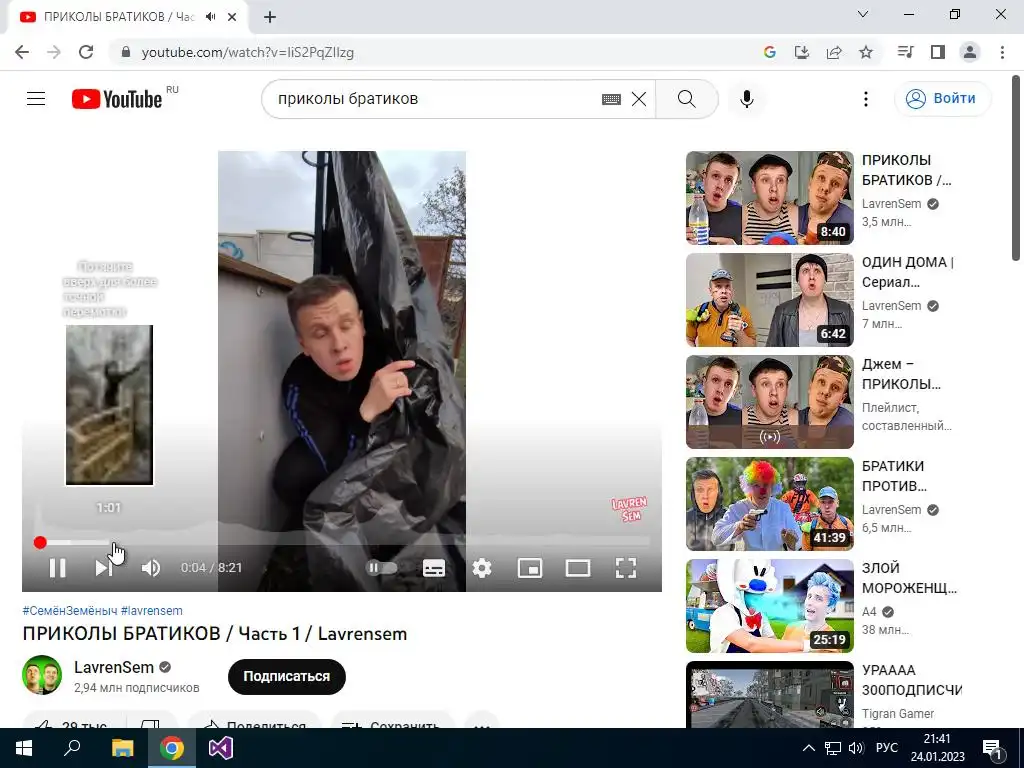This screenshot has width=1024, height=768.
Task: Open the YouTube guide hamburger menu
Action: [36, 99]
